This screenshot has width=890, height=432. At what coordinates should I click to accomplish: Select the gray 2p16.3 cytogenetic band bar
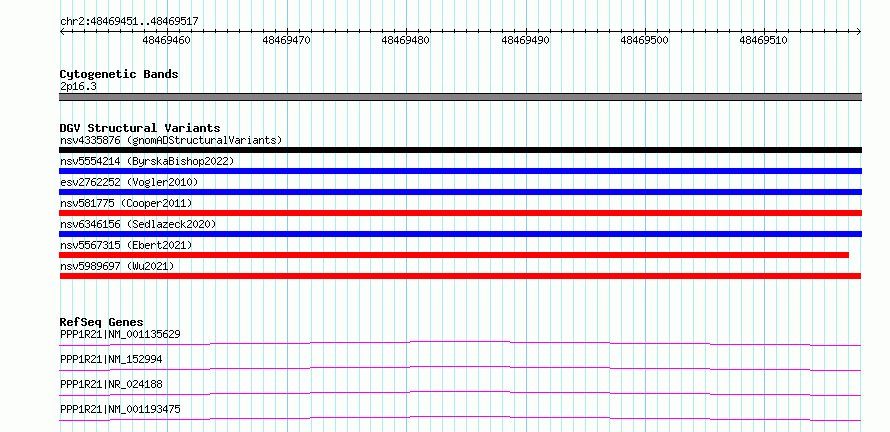click(x=460, y=97)
